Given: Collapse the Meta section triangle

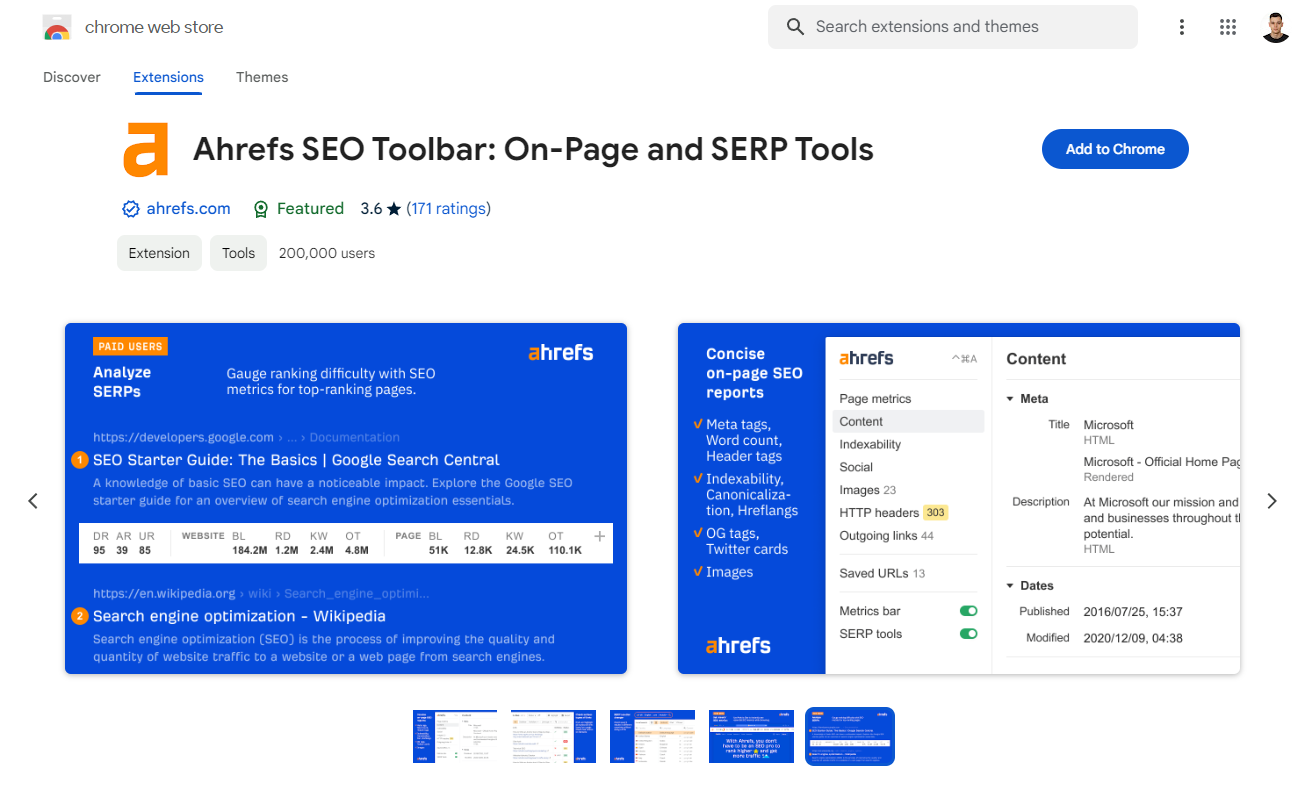Looking at the screenshot, I should coord(1010,399).
